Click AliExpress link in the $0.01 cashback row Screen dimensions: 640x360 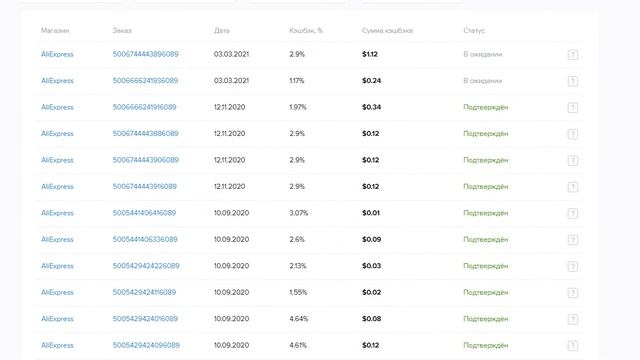tap(57, 213)
